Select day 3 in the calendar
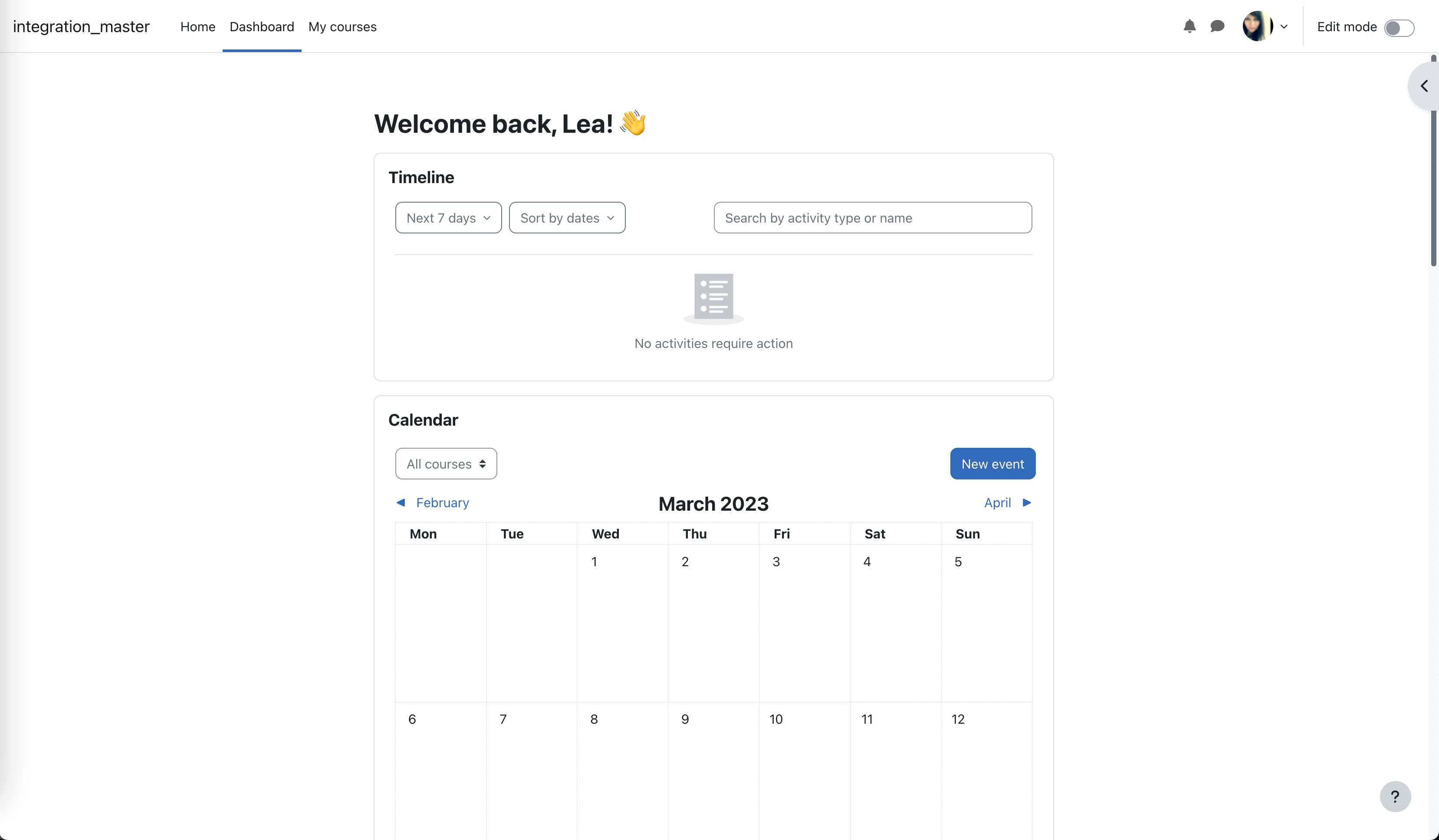The height and width of the screenshot is (840, 1439). (x=776, y=562)
